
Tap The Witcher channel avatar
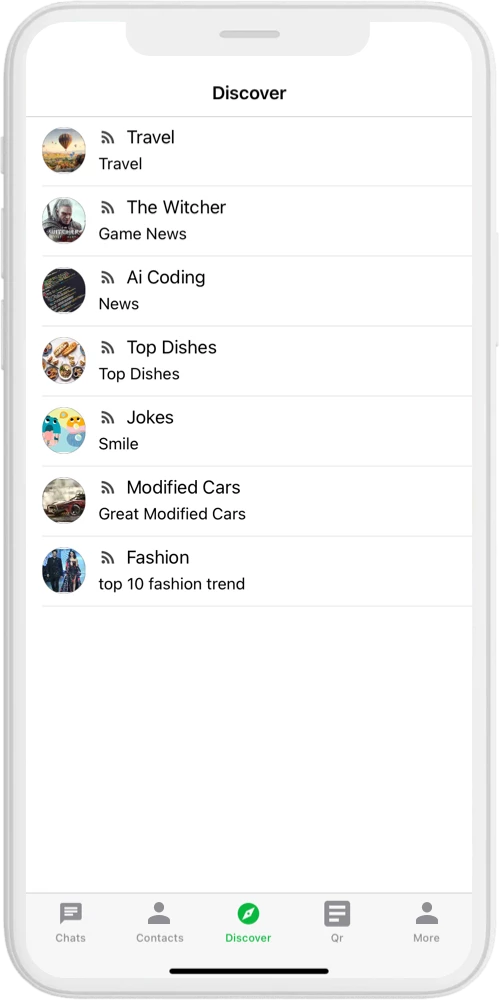tap(64, 220)
